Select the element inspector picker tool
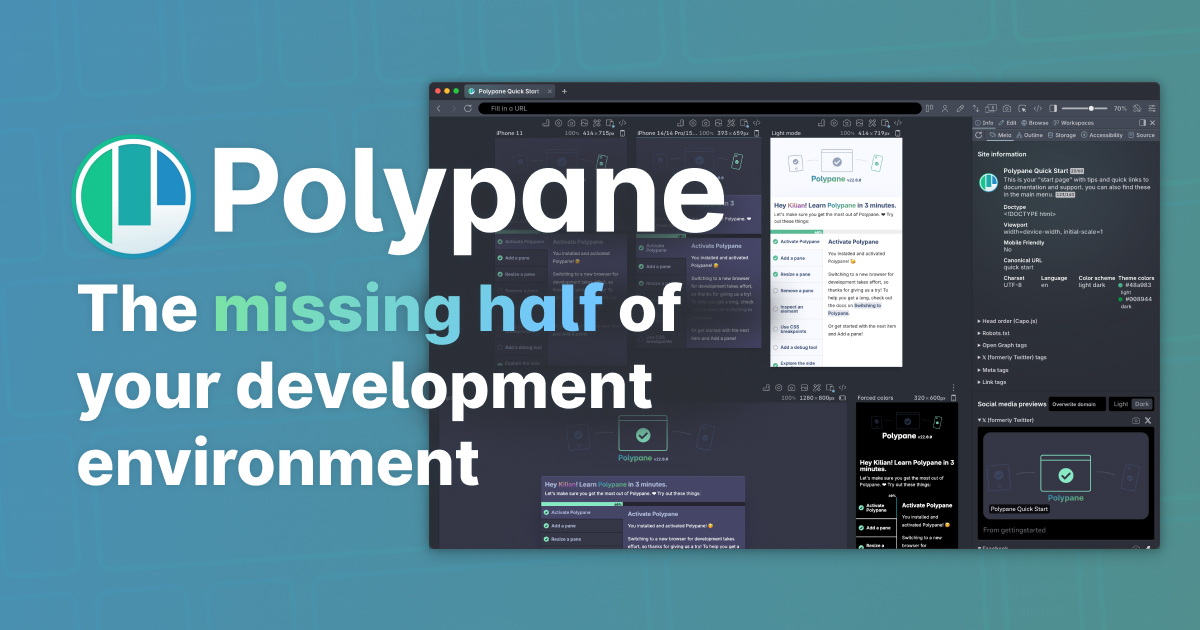1200x630 pixels. pyautogui.click(x=1023, y=109)
